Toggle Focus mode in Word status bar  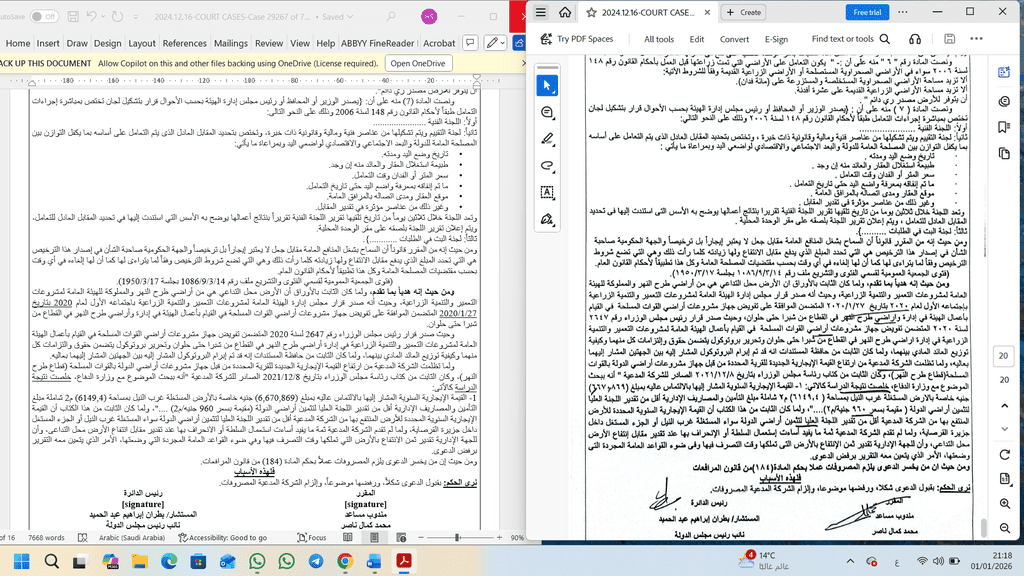click(311, 538)
